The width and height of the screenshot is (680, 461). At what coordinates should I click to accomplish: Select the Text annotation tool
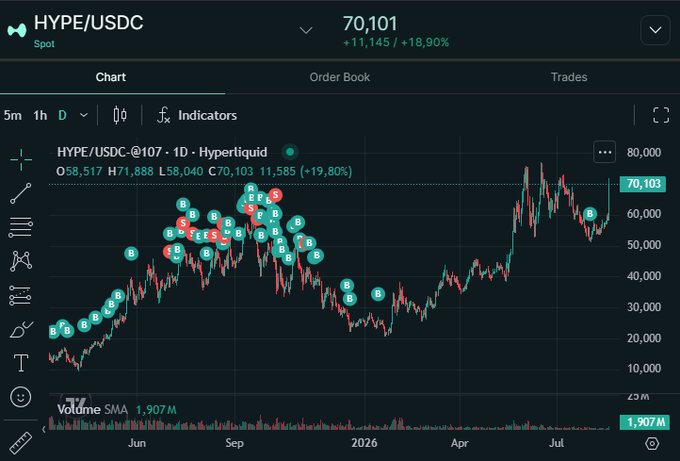20,363
